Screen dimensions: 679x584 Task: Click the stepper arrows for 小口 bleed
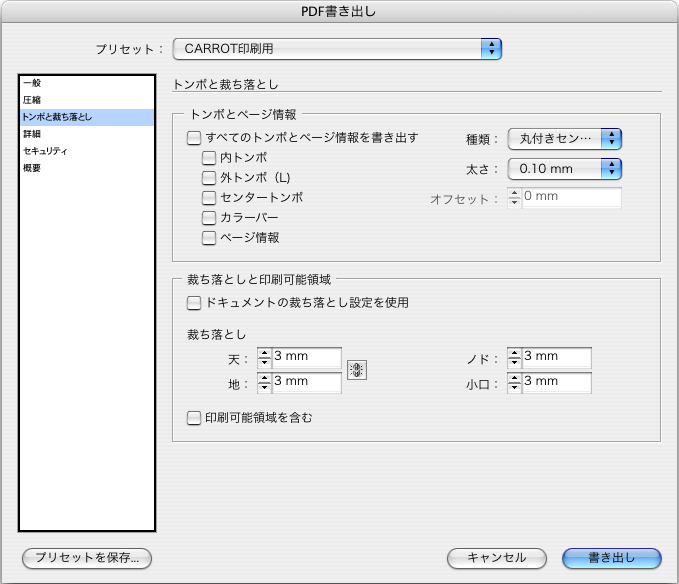tap(514, 383)
